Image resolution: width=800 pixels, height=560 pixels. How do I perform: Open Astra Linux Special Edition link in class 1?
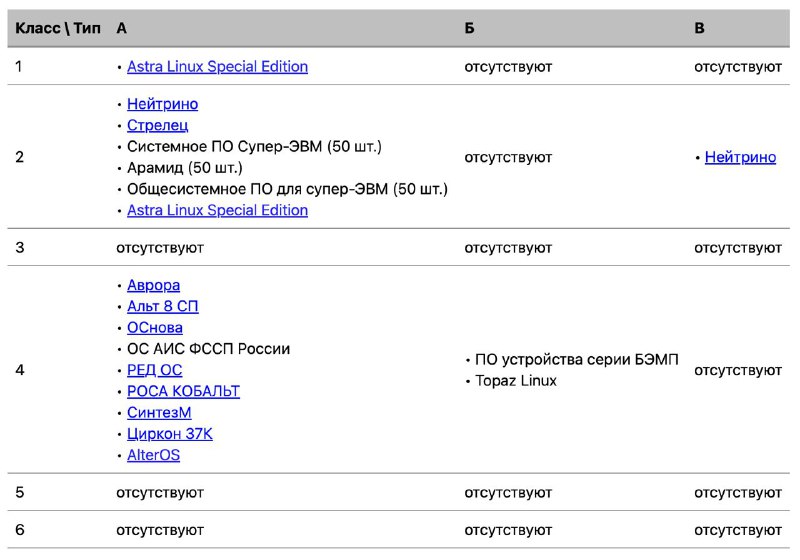217,67
